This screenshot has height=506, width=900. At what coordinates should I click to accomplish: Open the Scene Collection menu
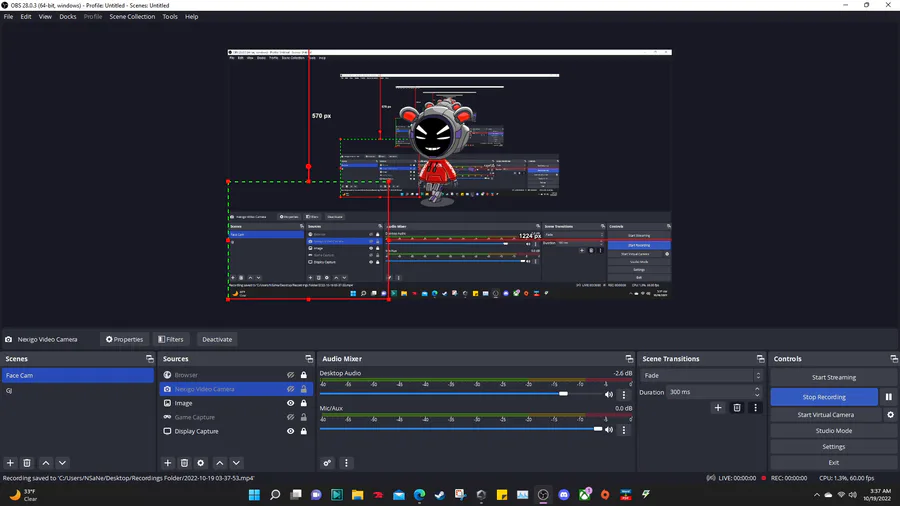tap(132, 17)
